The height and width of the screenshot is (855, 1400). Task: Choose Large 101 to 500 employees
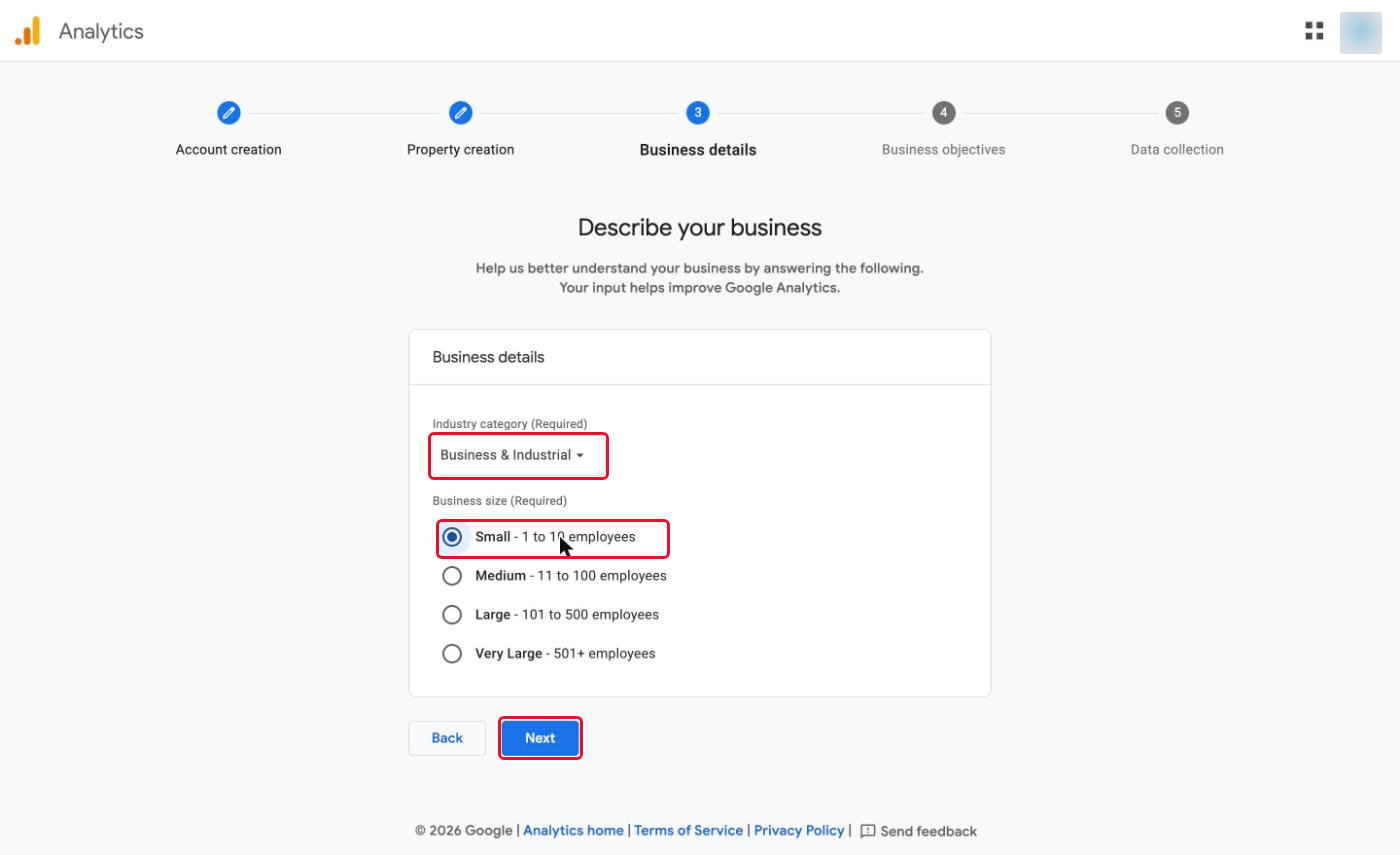pyautogui.click(x=550, y=615)
